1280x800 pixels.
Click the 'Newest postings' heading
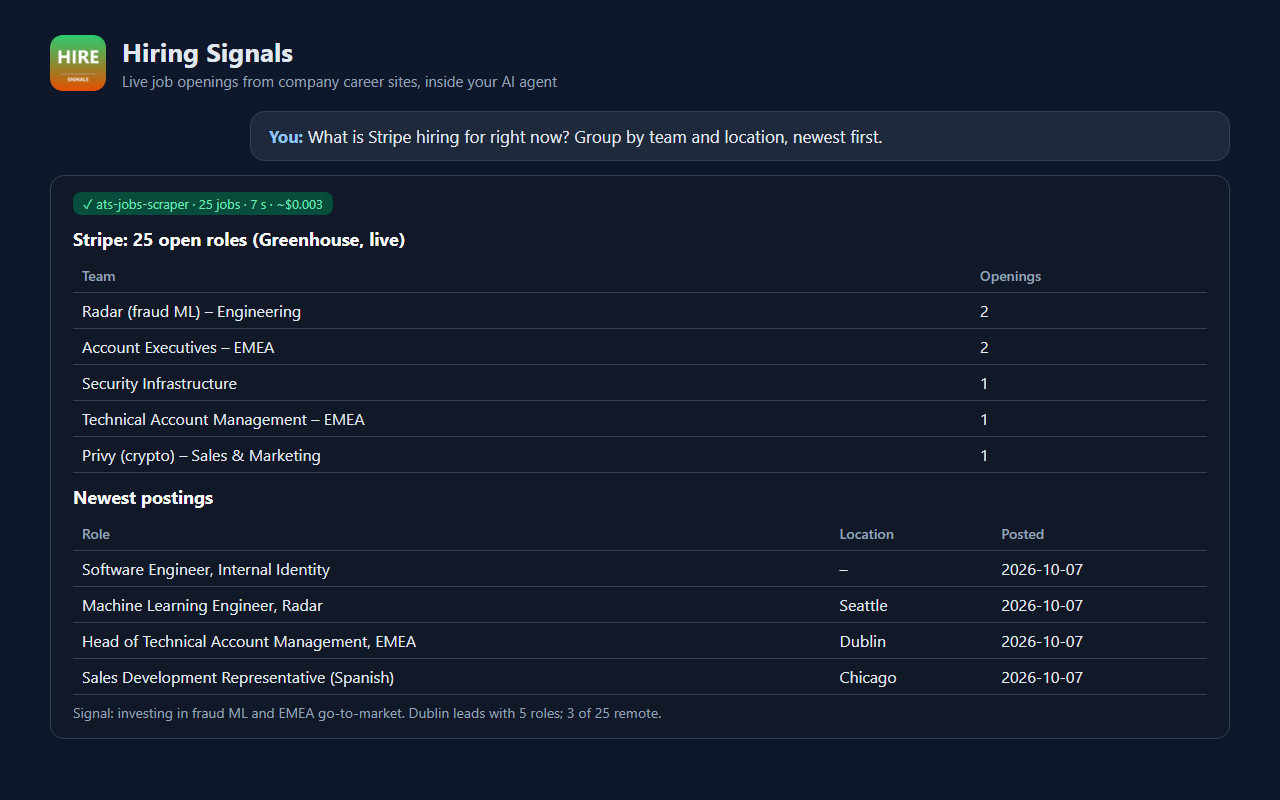coord(143,498)
